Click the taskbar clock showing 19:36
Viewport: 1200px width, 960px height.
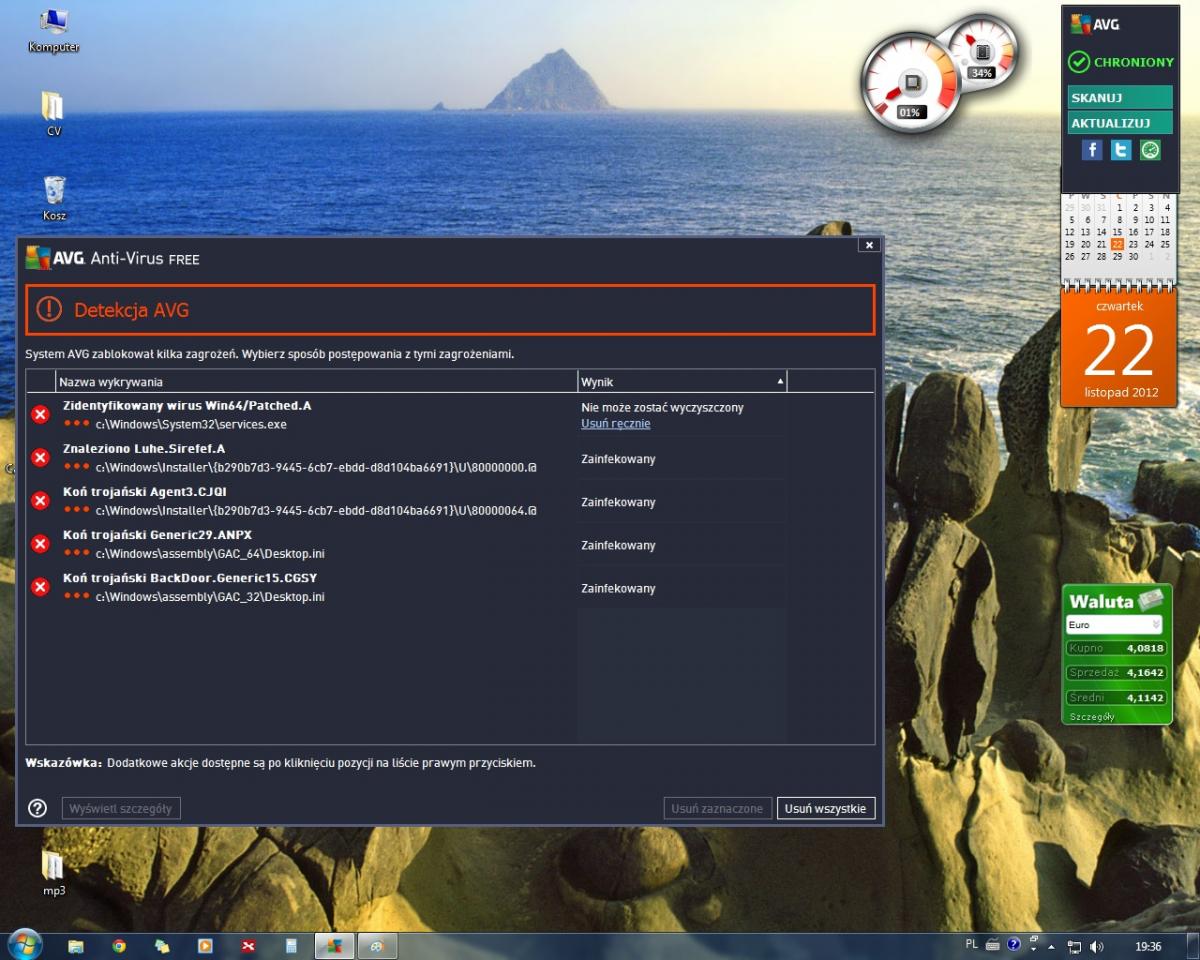click(x=1148, y=946)
